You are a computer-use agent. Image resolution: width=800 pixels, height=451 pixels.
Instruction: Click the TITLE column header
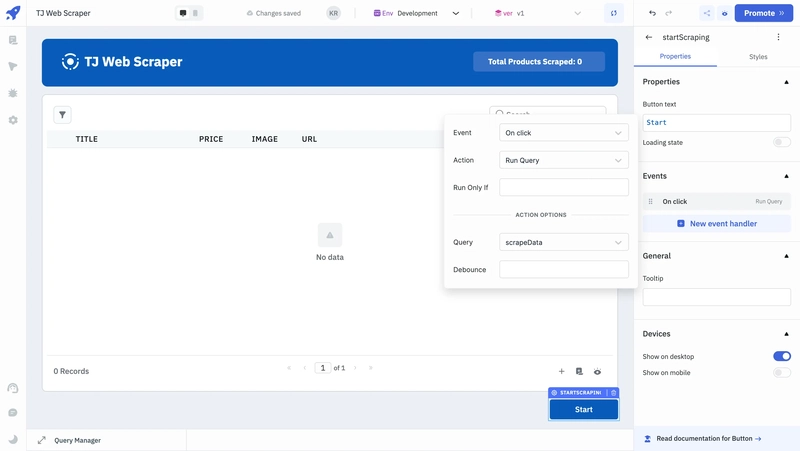coord(87,139)
